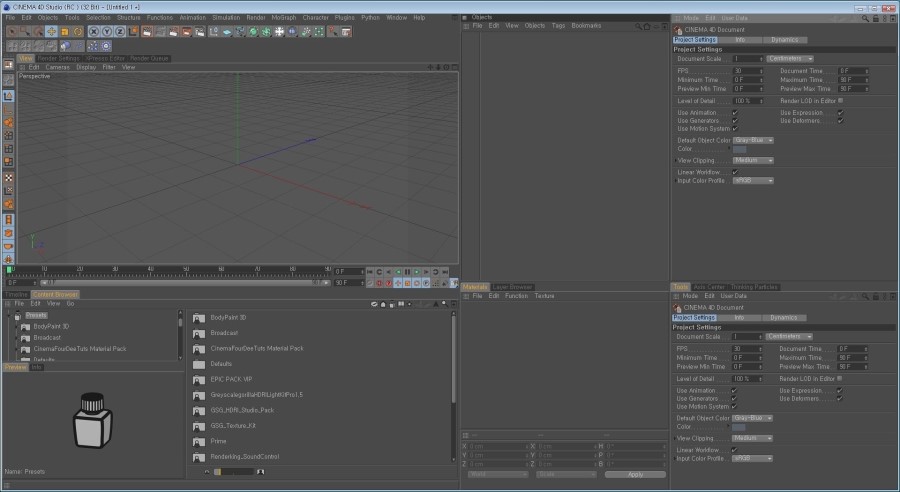The height and width of the screenshot is (492, 900).
Task: Toggle the Z axis lock
Action: point(119,32)
